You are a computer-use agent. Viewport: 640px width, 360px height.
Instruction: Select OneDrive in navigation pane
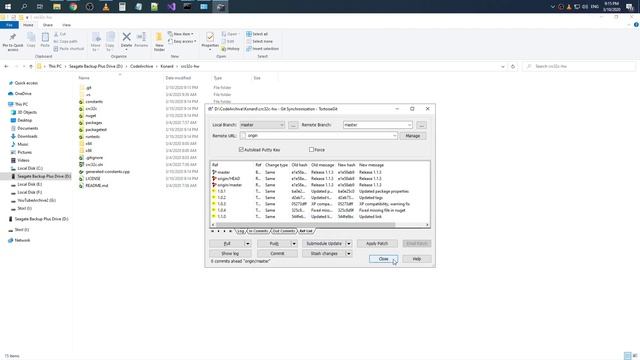pos(23,93)
